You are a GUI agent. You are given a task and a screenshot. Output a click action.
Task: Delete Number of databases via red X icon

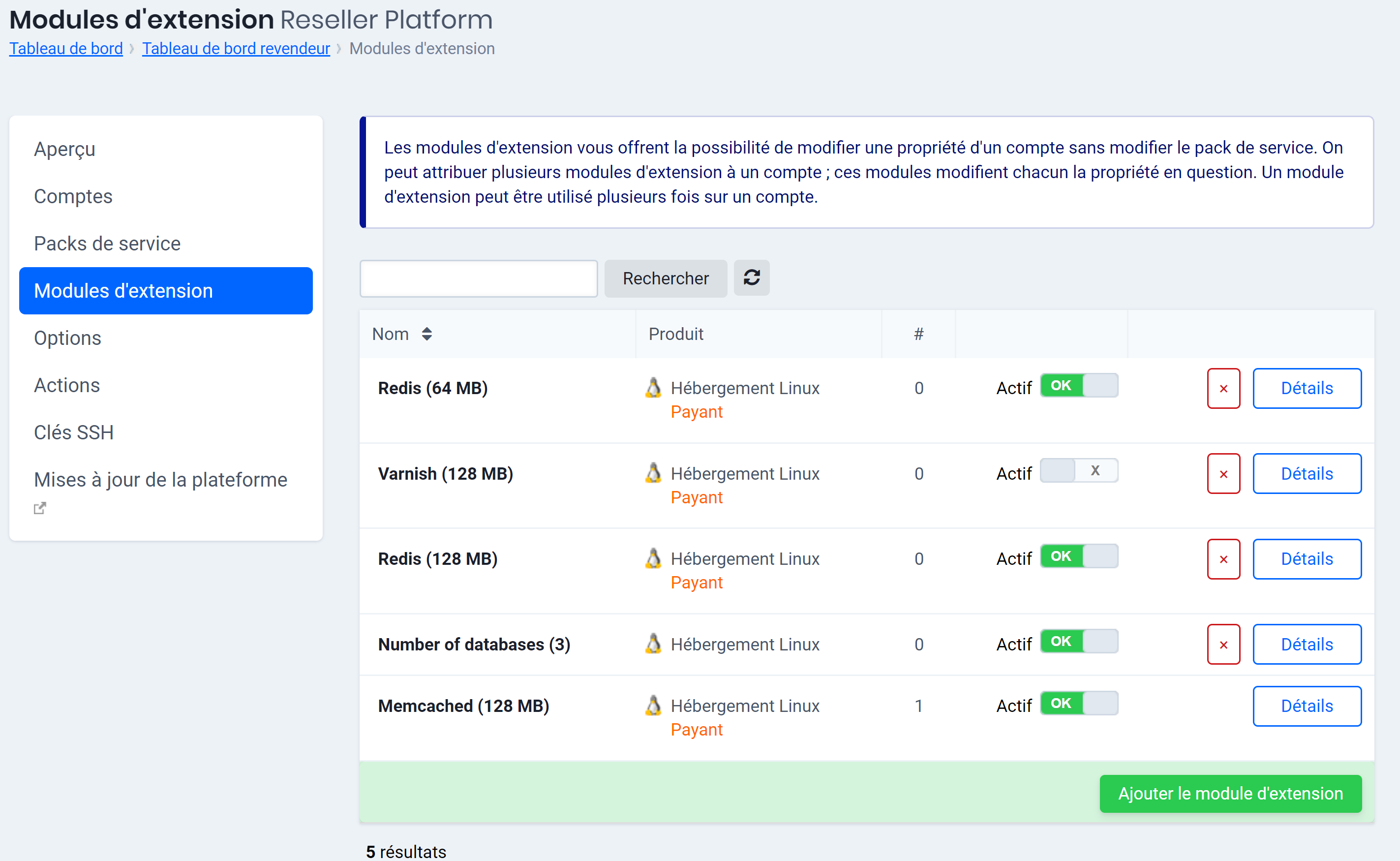[x=1223, y=644]
